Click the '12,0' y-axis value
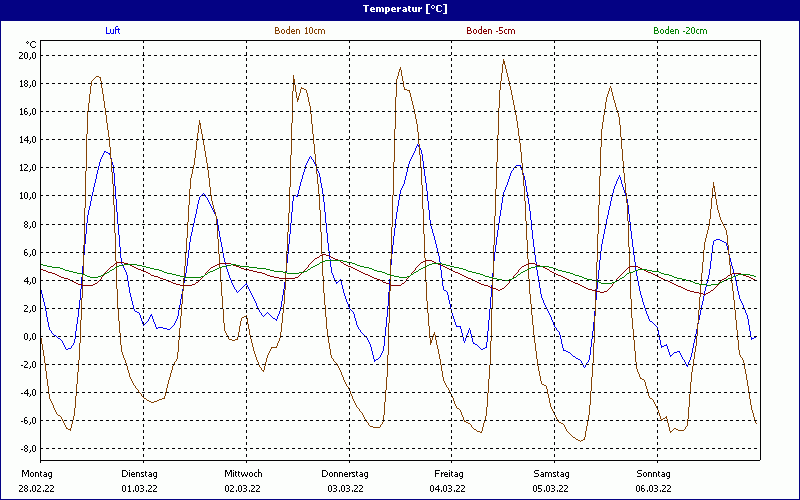 click(x=28, y=168)
